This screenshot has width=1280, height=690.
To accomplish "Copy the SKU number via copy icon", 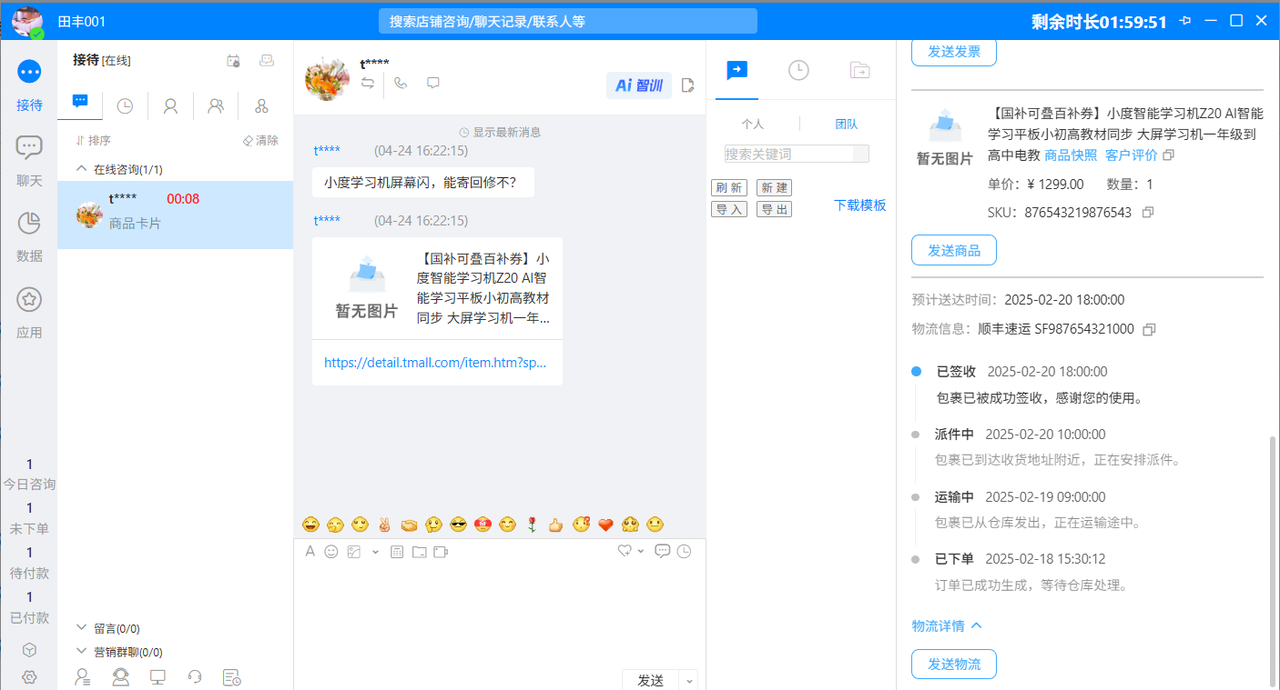I will tap(1148, 212).
